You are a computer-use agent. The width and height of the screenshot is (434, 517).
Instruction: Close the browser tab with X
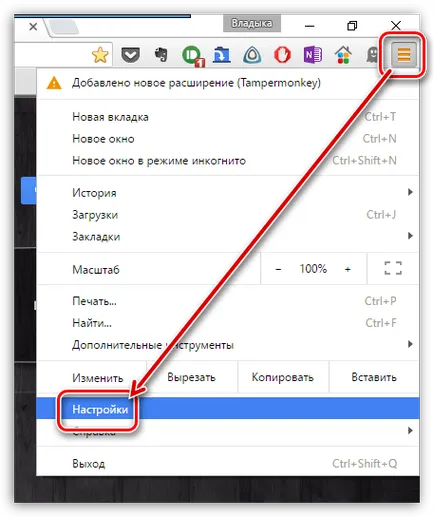pos(33,27)
